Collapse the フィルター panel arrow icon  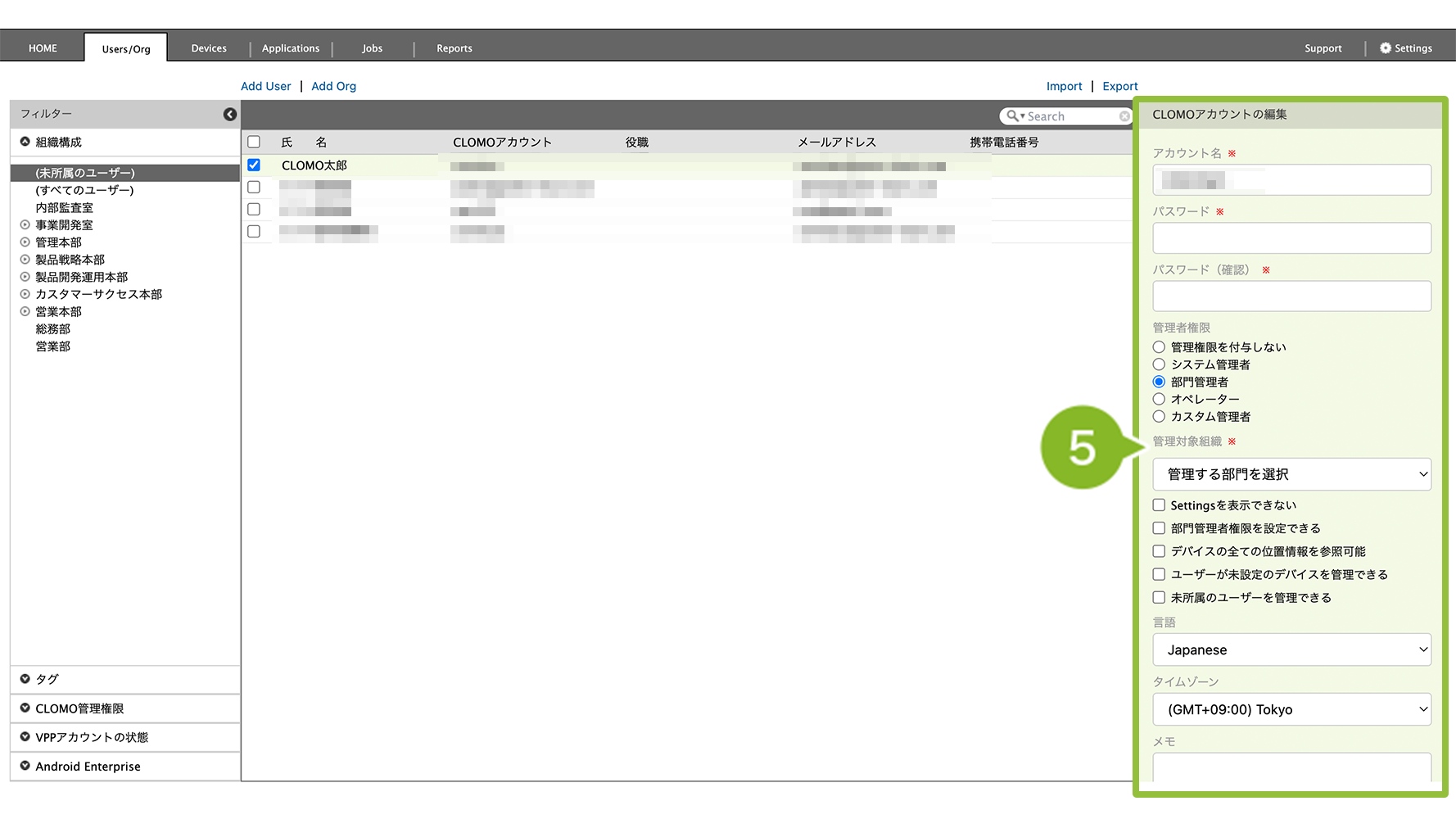point(230,115)
